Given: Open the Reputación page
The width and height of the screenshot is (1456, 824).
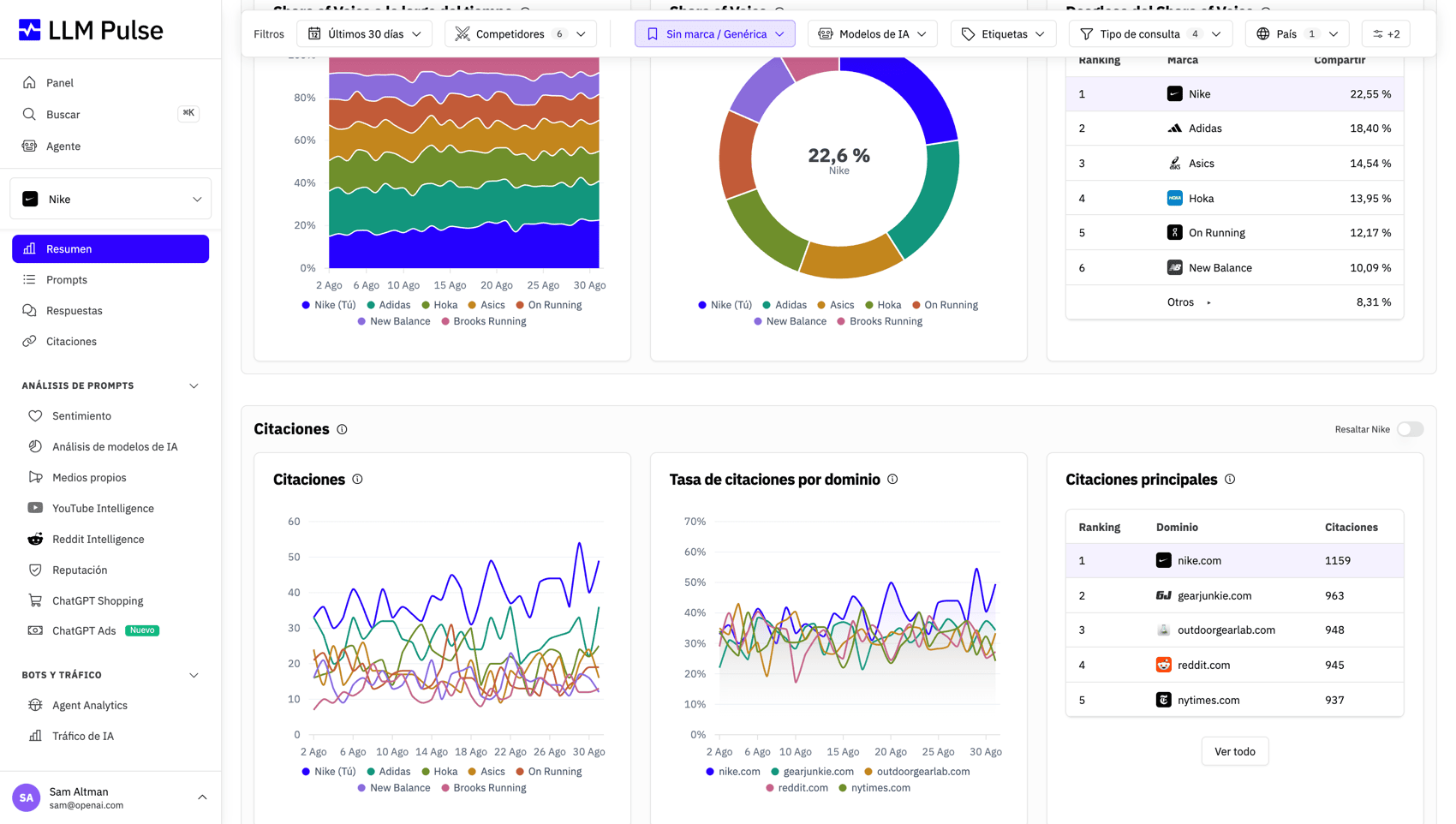Looking at the screenshot, I should pos(110,570).
